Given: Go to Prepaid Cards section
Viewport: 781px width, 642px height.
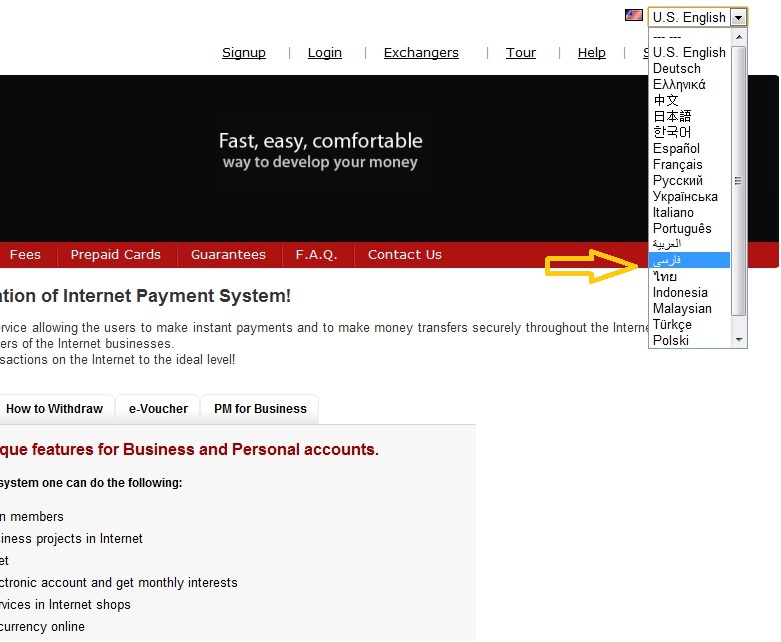Looking at the screenshot, I should pyautogui.click(x=116, y=255).
